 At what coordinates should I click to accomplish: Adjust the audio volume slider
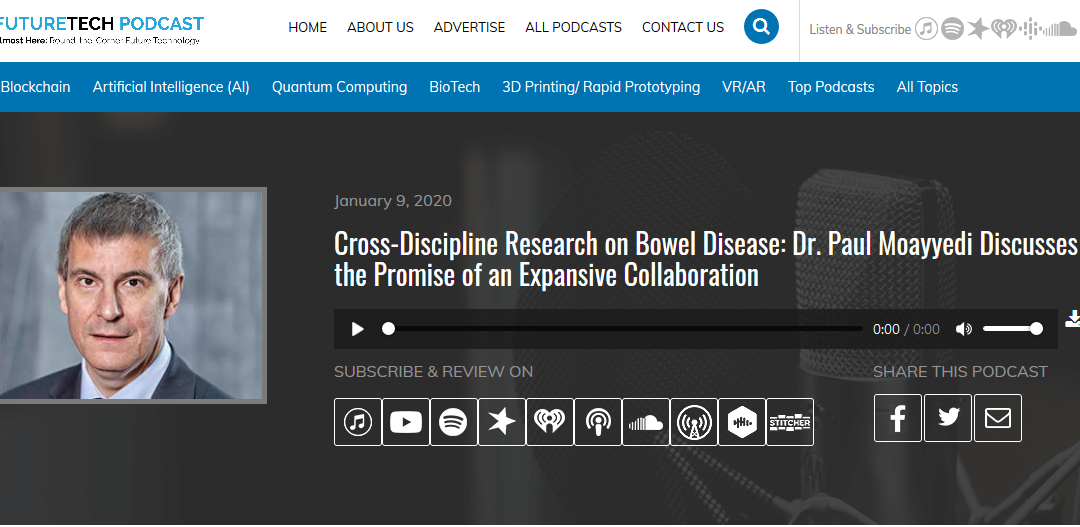[x=1012, y=329]
